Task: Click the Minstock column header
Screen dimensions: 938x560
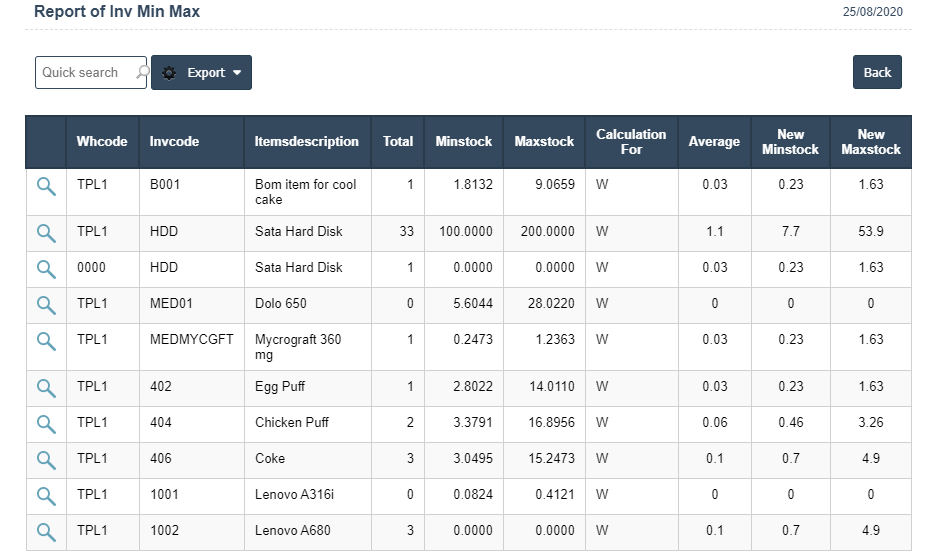Action: pyautogui.click(x=464, y=142)
